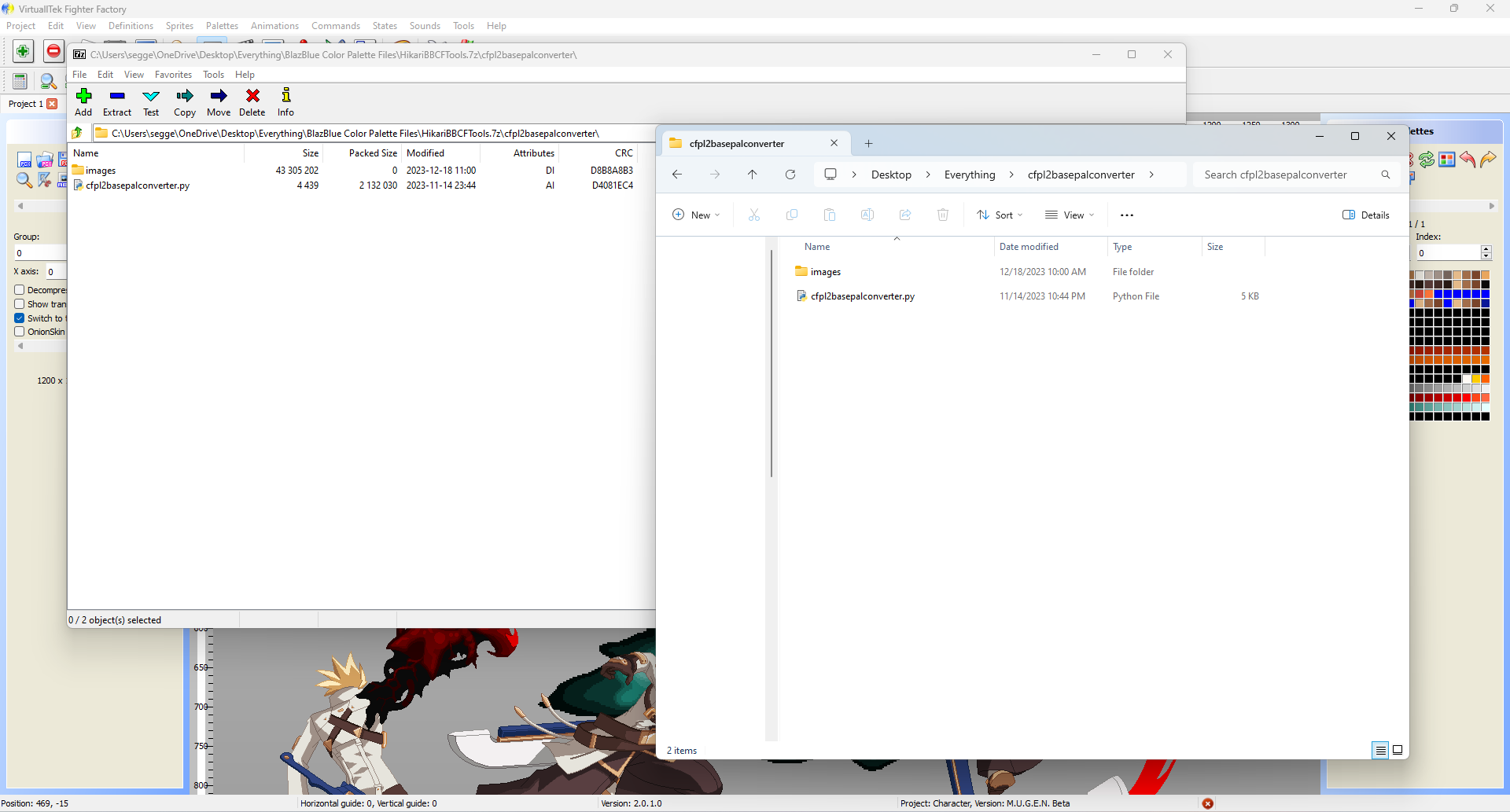The image size is (1510, 812).
Task: Open the Sort dropdown in File Explorer
Action: pyautogui.click(x=1000, y=215)
